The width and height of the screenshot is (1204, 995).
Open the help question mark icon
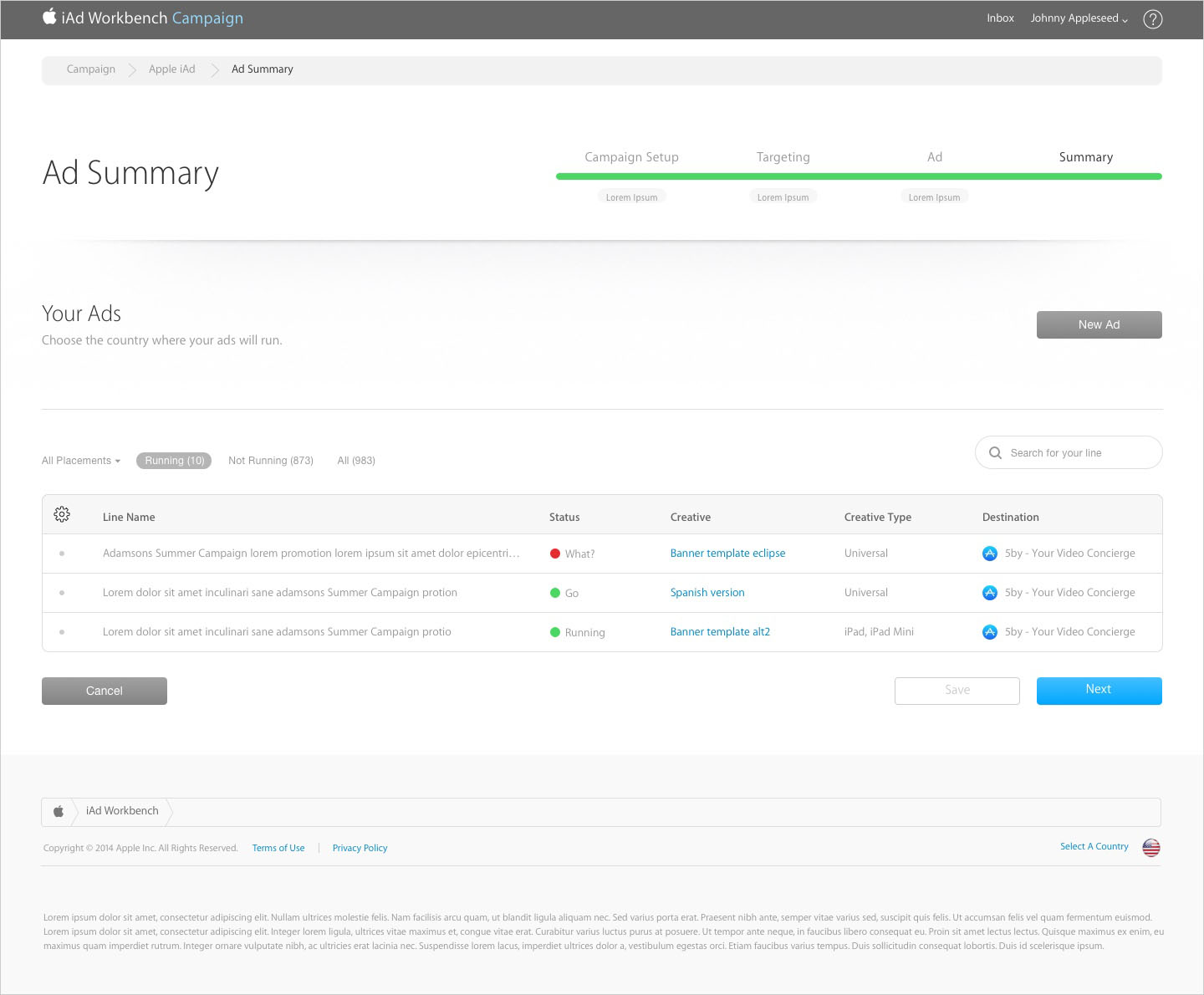1152,18
